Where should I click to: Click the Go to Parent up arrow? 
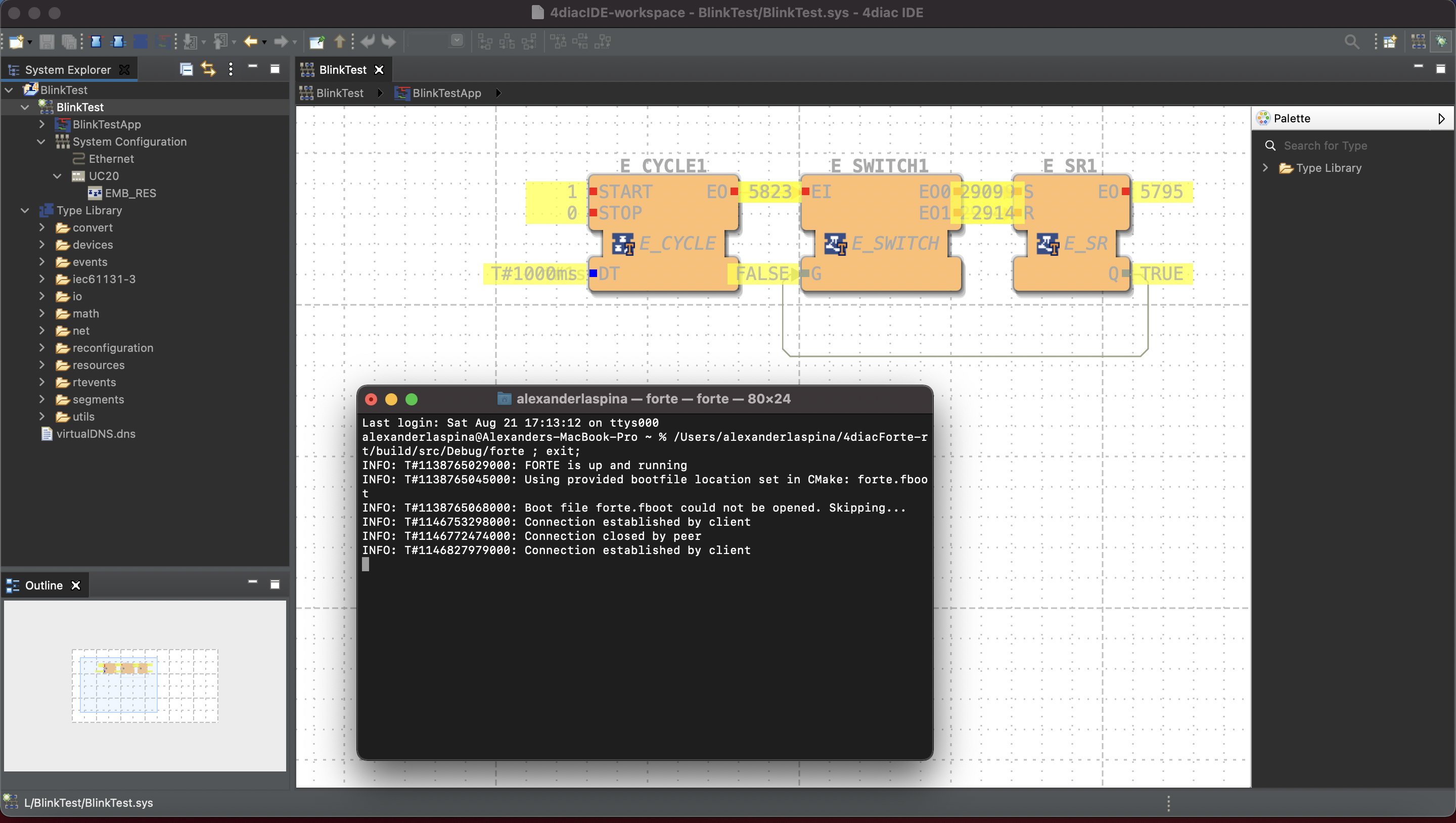[x=340, y=41]
